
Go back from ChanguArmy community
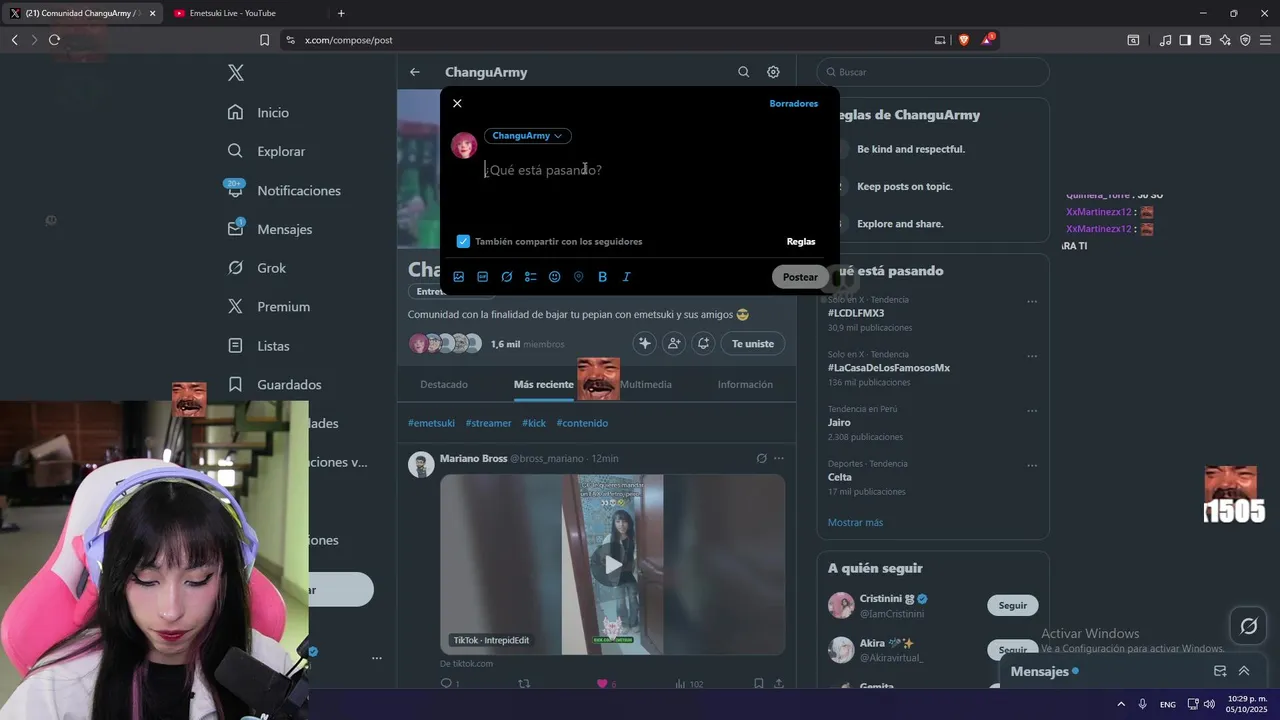click(415, 72)
